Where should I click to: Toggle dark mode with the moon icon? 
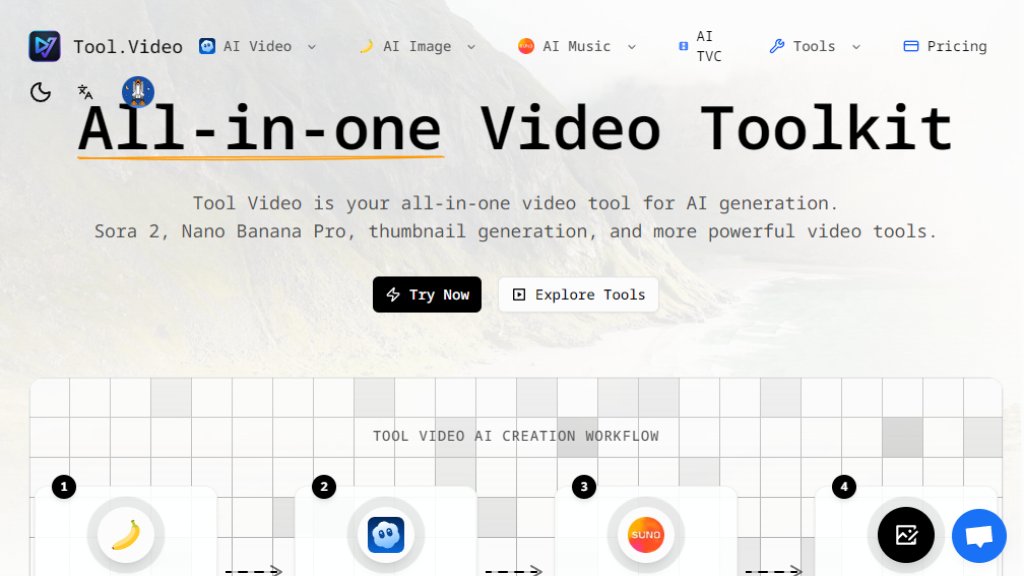click(x=40, y=91)
